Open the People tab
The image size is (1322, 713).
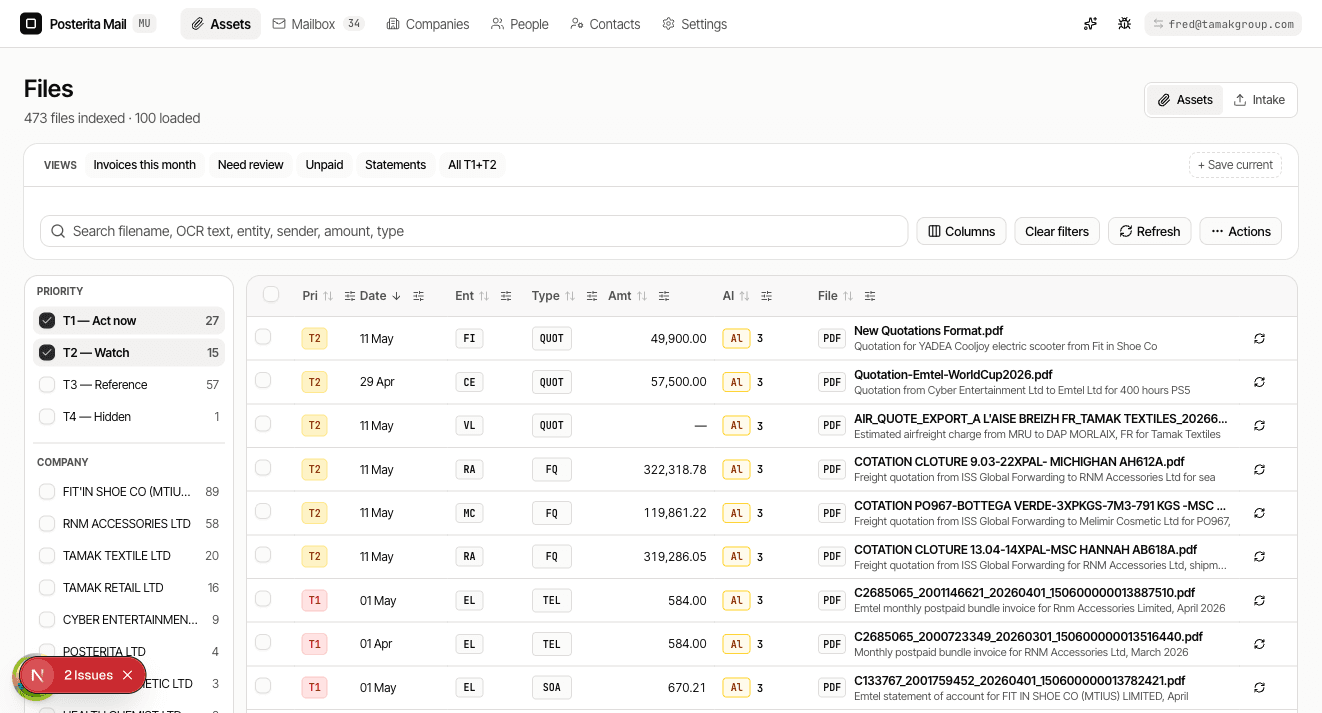click(520, 24)
